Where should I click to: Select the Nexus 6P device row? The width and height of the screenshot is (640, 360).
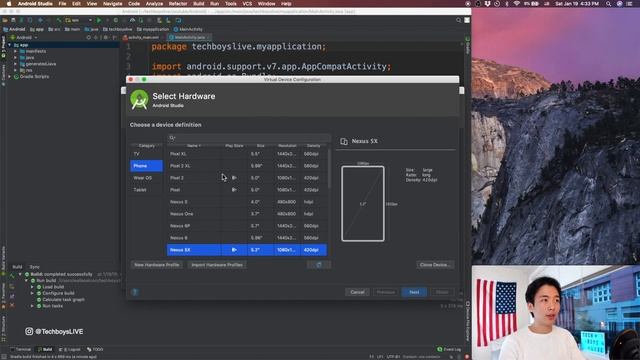tap(247, 226)
